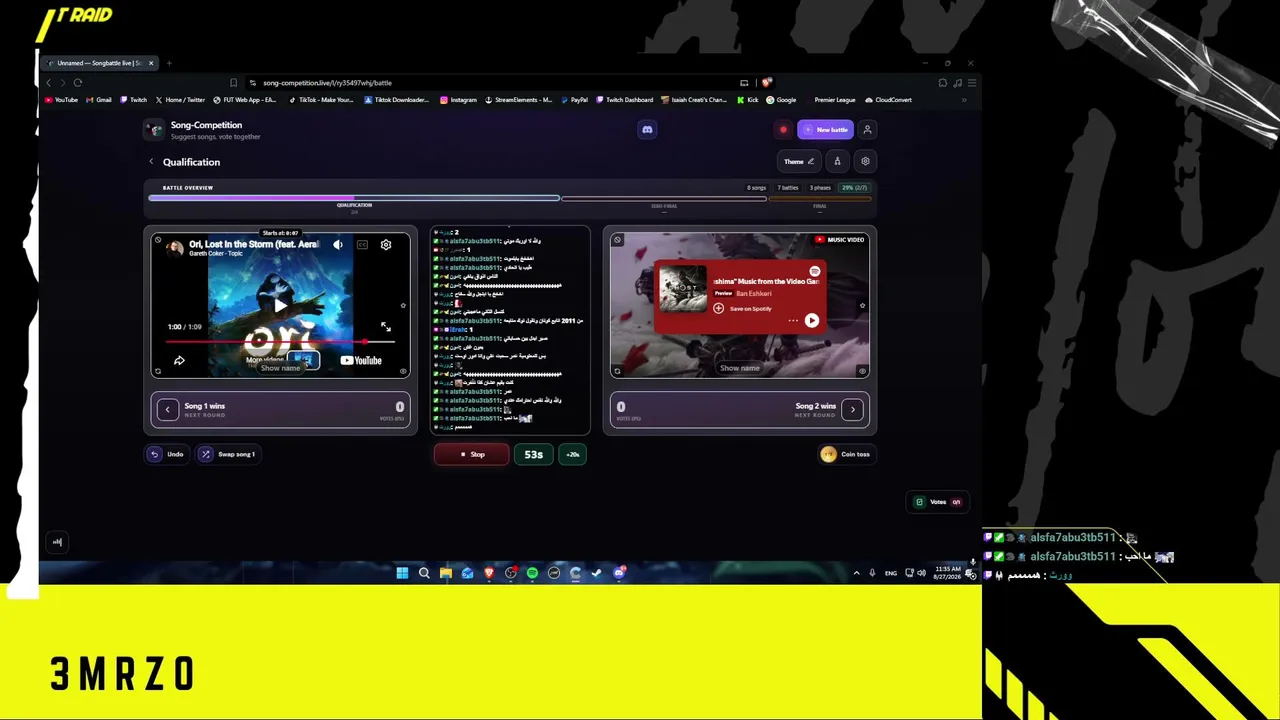Favorite song 1 with the star
This screenshot has height=720, width=1280.
pos(403,306)
